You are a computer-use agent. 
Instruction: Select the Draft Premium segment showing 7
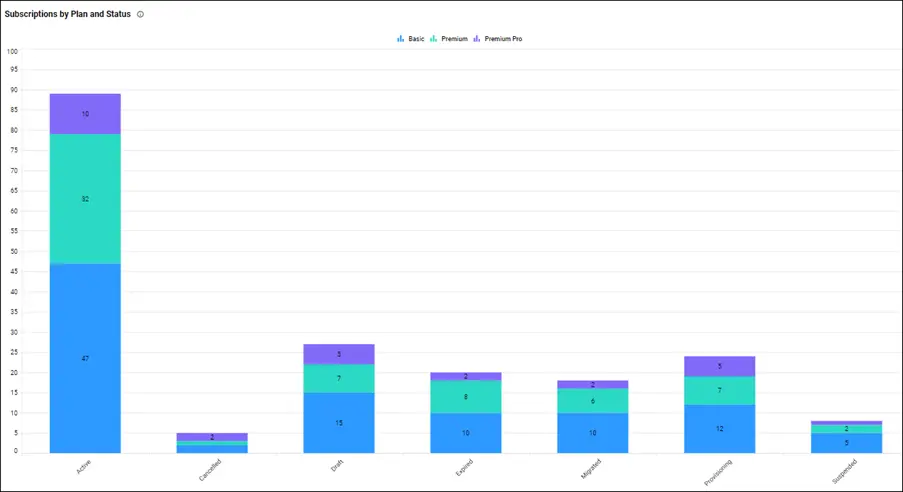(339, 379)
